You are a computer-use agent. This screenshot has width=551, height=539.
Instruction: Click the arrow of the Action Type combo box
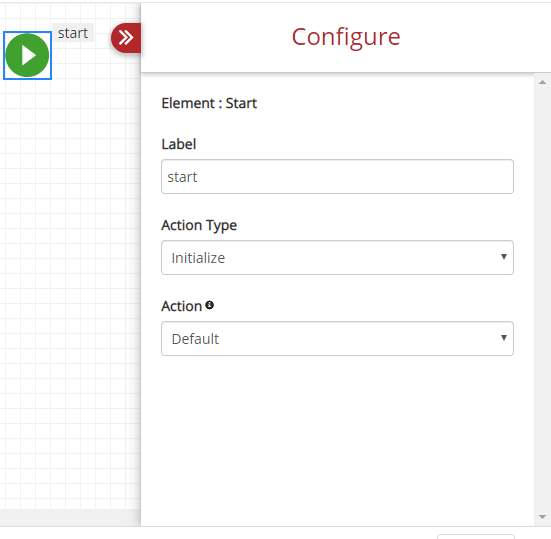pyautogui.click(x=504, y=257)
